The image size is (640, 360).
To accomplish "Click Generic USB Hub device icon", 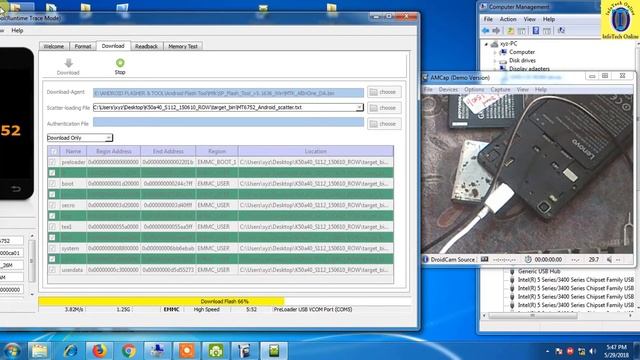I will (512, 271).
